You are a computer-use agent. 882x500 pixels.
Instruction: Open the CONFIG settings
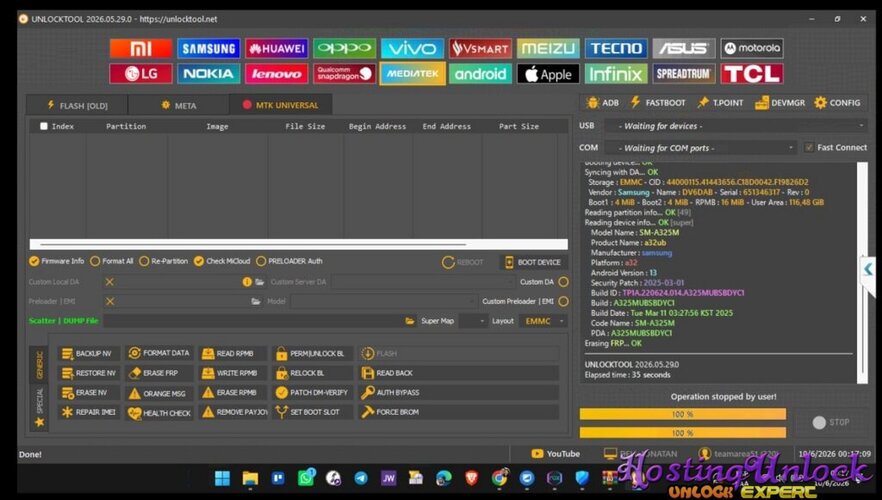coord(837,103)
